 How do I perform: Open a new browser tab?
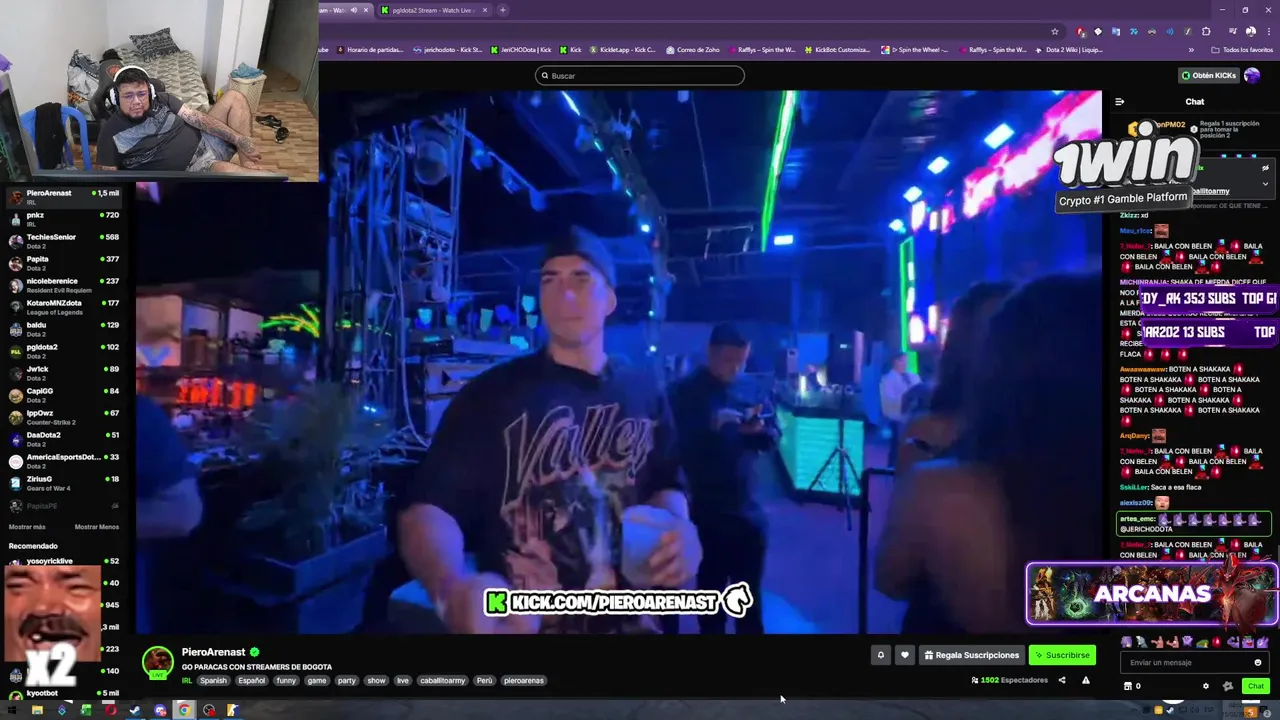[502, 10]
